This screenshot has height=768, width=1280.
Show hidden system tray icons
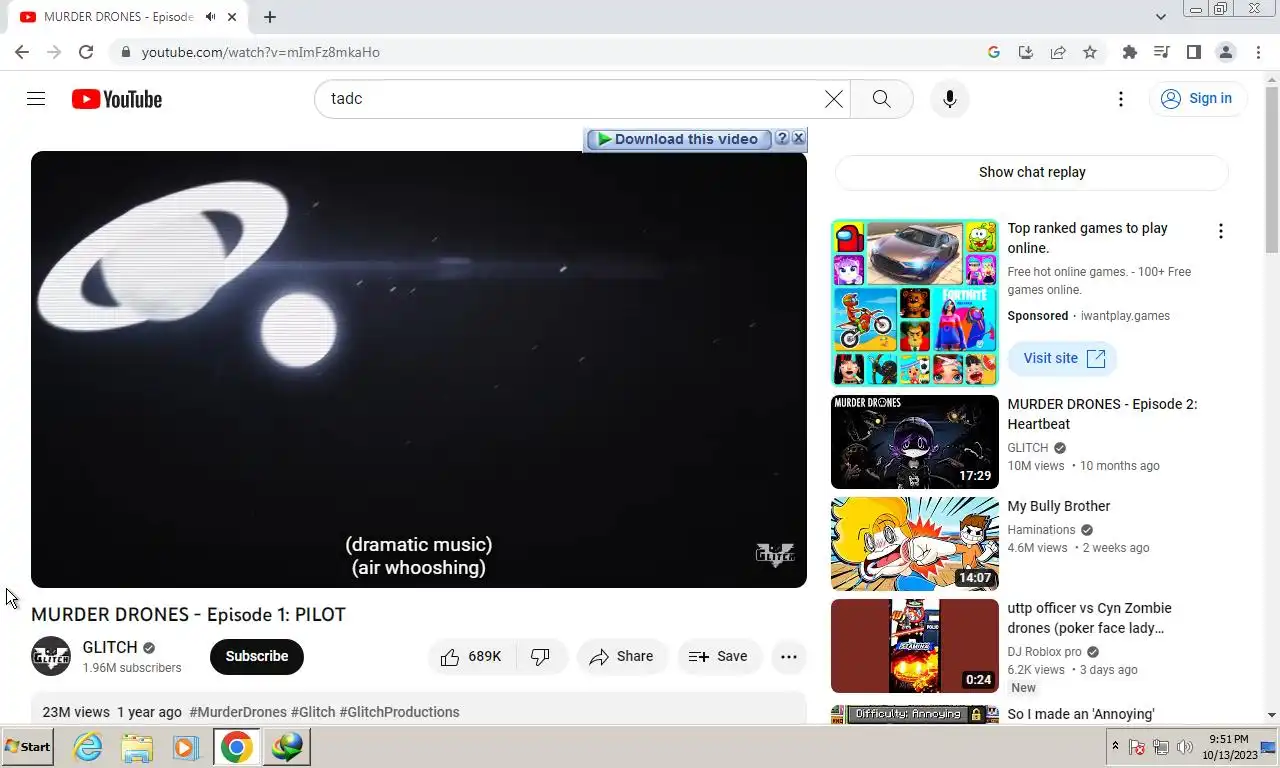tap(1115, 746)
